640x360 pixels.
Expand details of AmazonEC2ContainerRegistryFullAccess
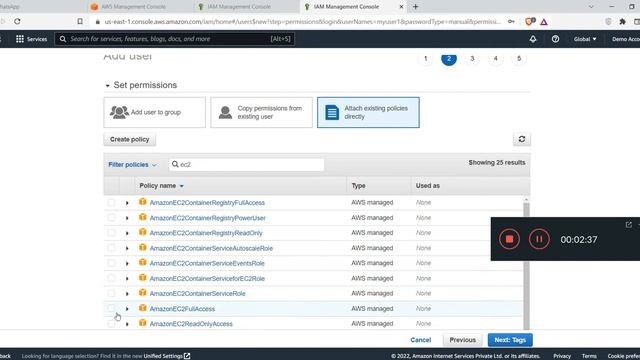coord(127,203)
